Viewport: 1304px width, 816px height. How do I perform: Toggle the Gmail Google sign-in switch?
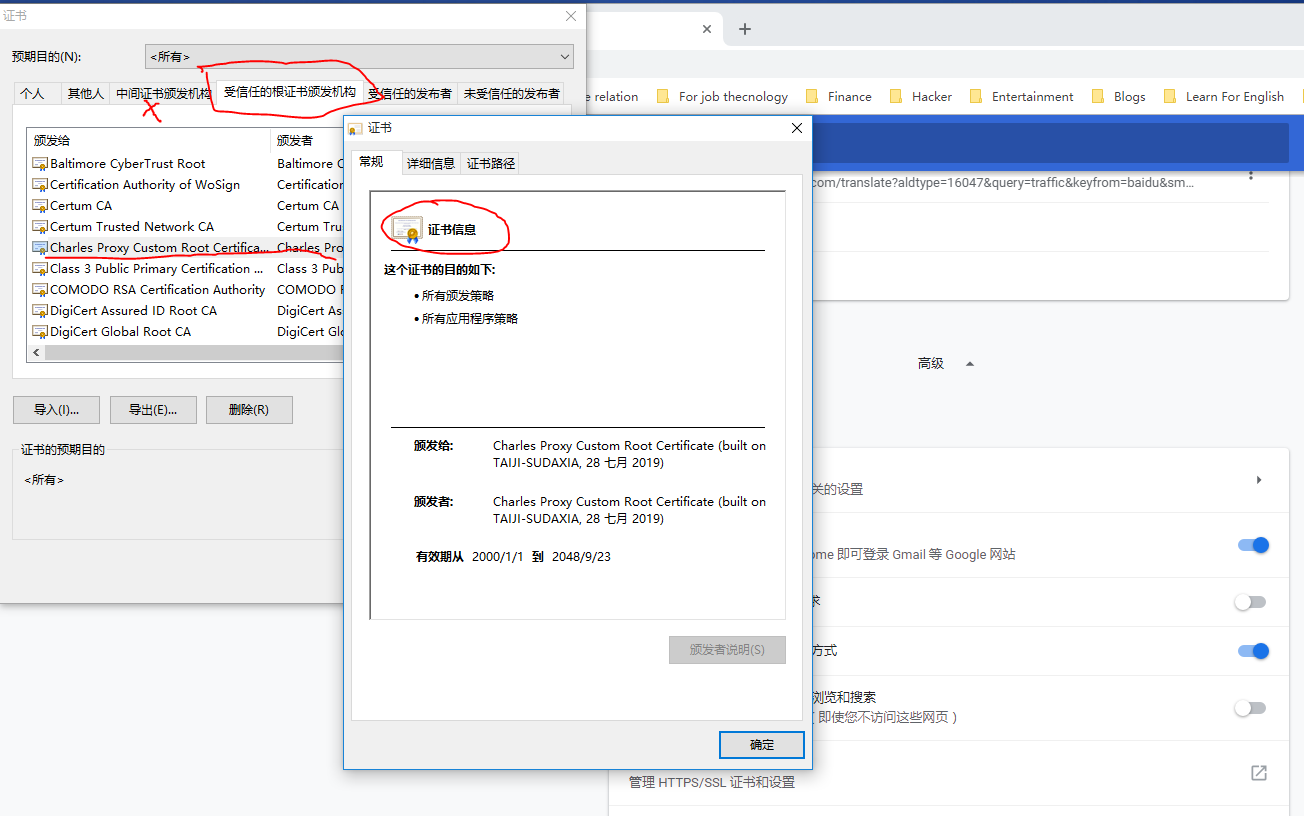(x=1253, y=545)
